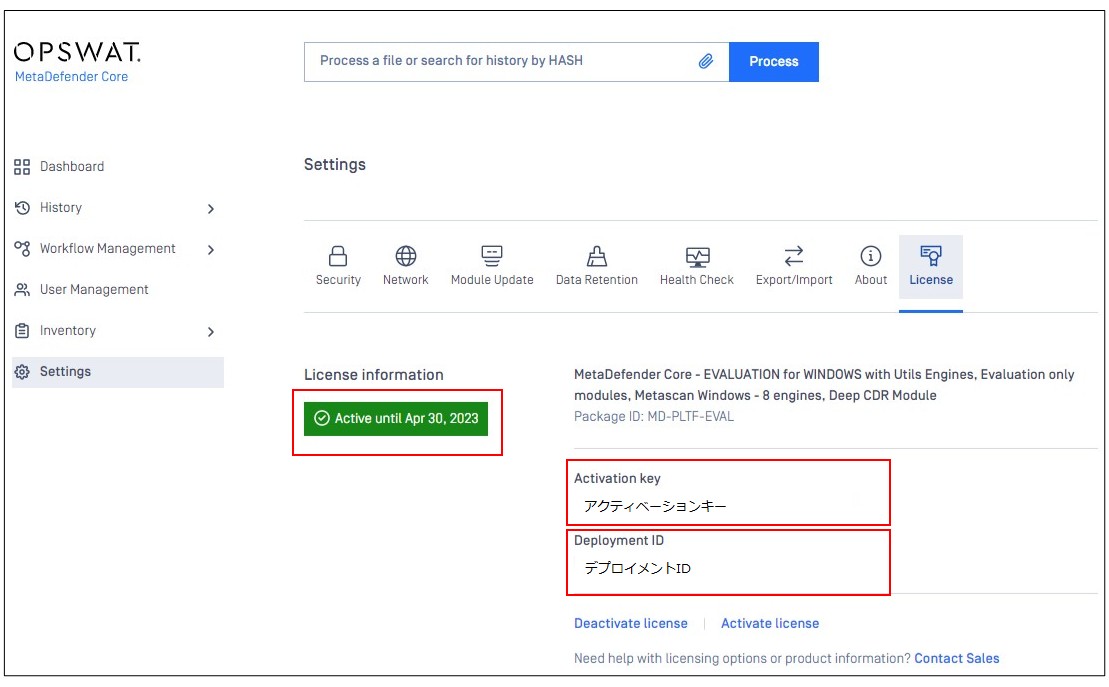
Task: Click the MetaDefender Core title link
Action: click(x=71, y=77)
